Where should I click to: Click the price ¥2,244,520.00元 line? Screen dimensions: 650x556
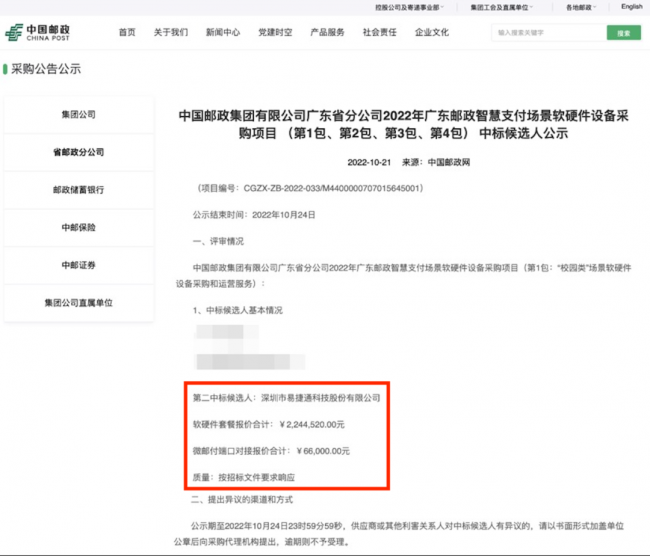pos(269,425)
